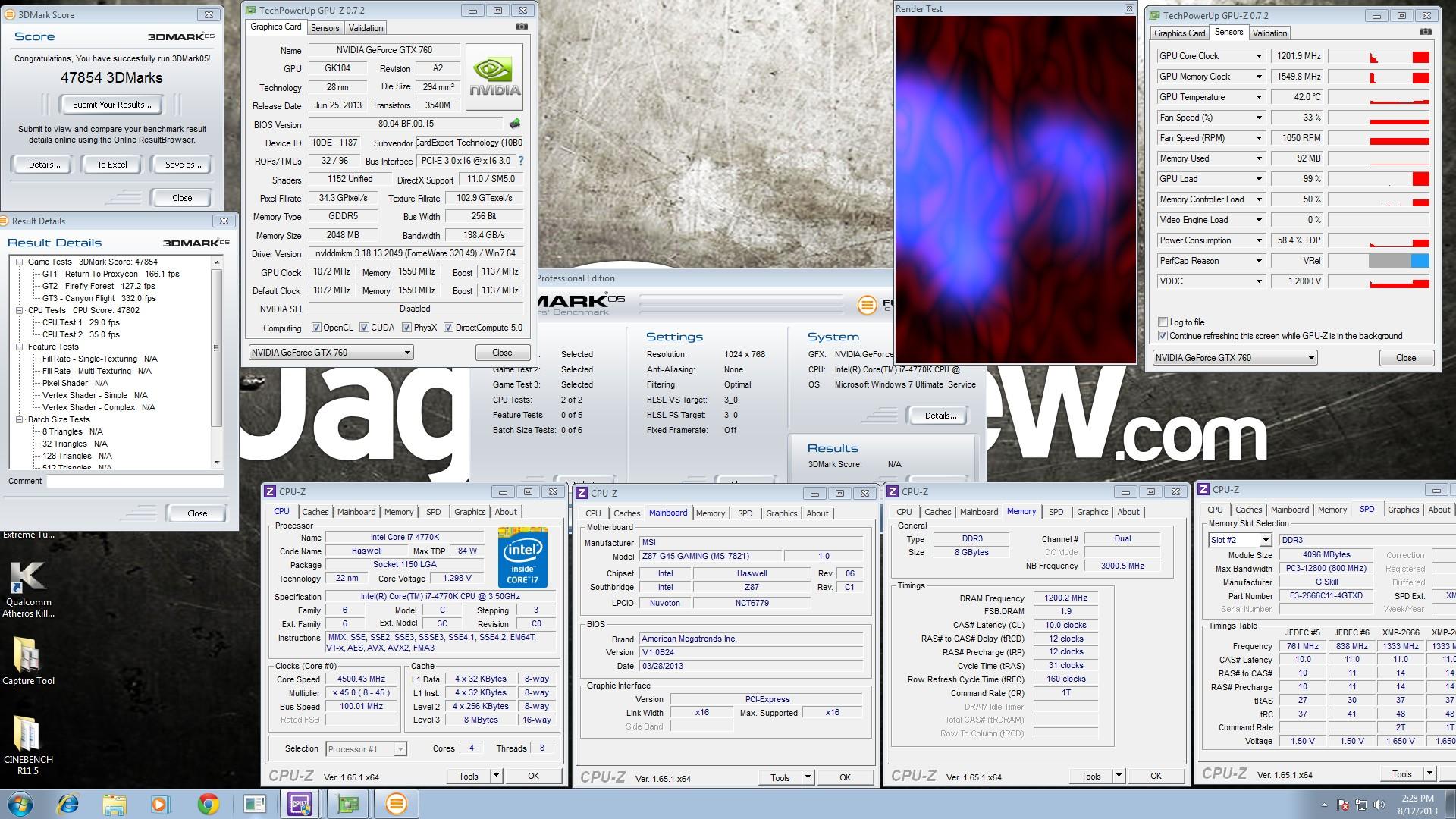The width and height of the screenshot is (1456, 819).
Task: Collapse the CPU Tests tree node
Action: pyautogui.click(x=20, y=310)
